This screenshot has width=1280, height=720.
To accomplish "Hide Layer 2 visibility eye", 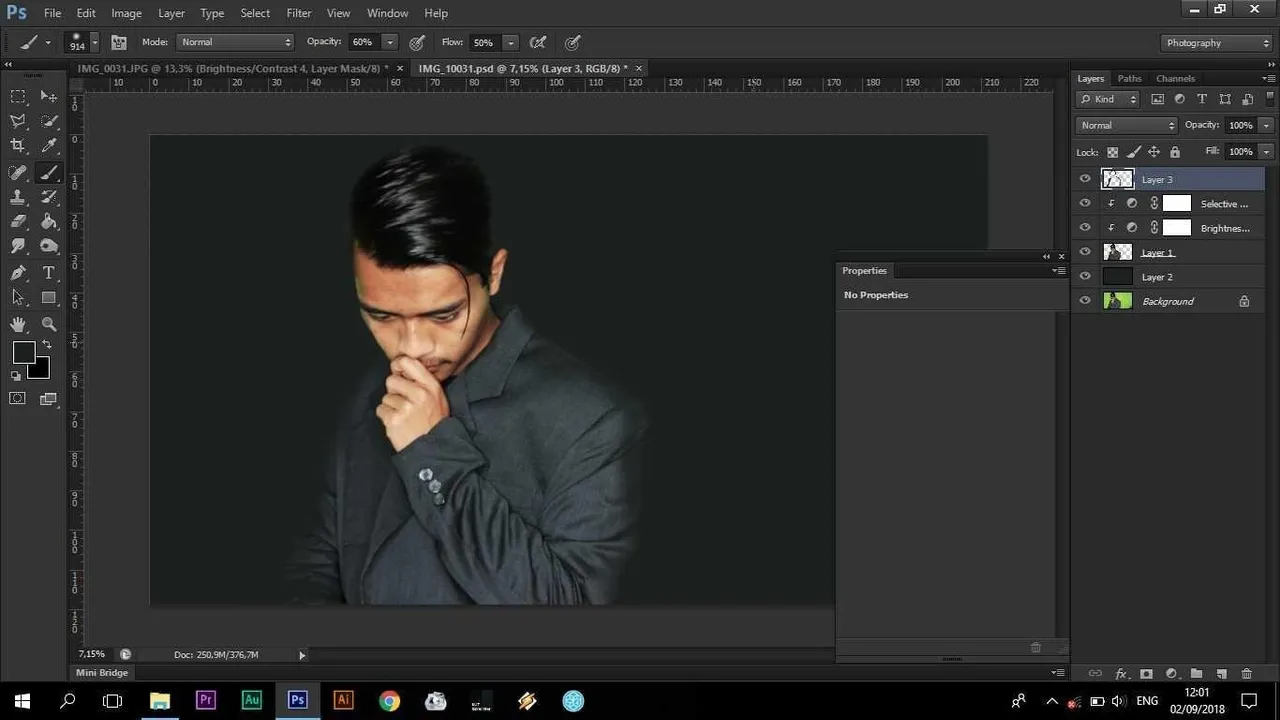I will click(x=1085, y=276).
